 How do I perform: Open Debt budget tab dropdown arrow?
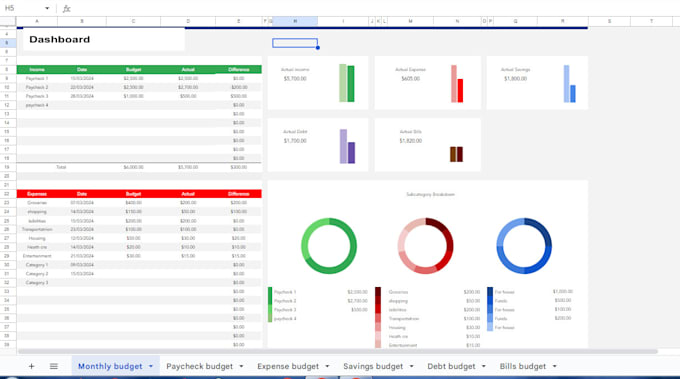pyautogui.click(x=484, y=366)
